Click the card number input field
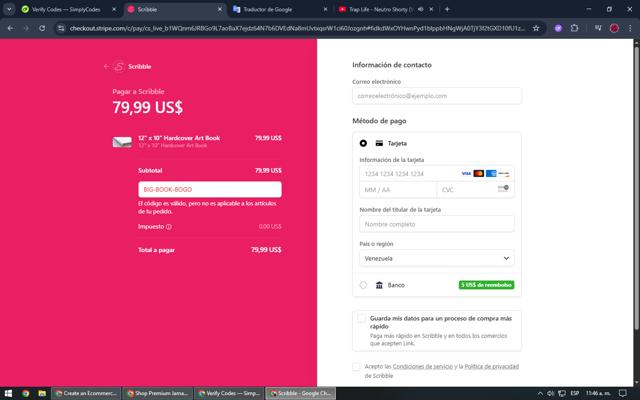This screenshot has height=400, width=640. click(x=437, y=173)
